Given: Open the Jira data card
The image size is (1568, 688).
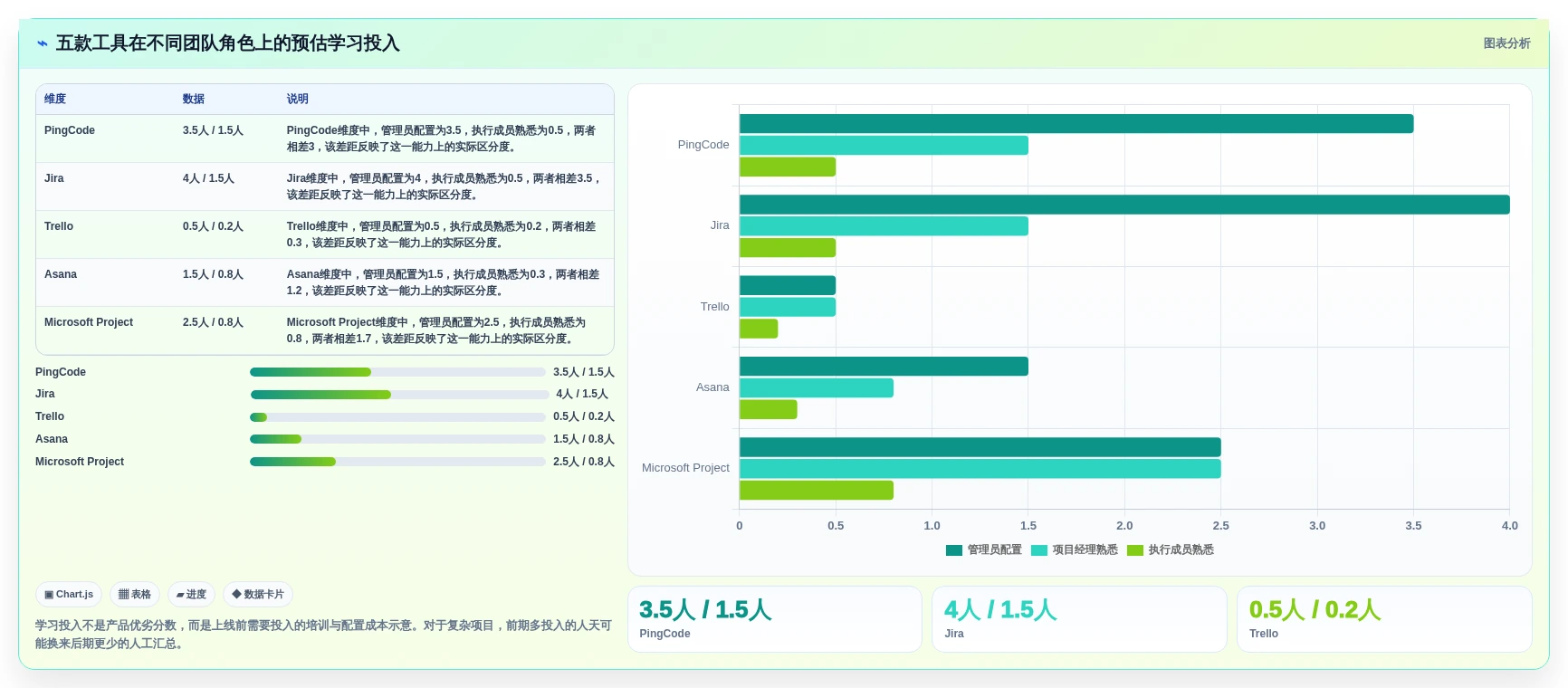Looking at the screenshot, I should coord(1079,619).
